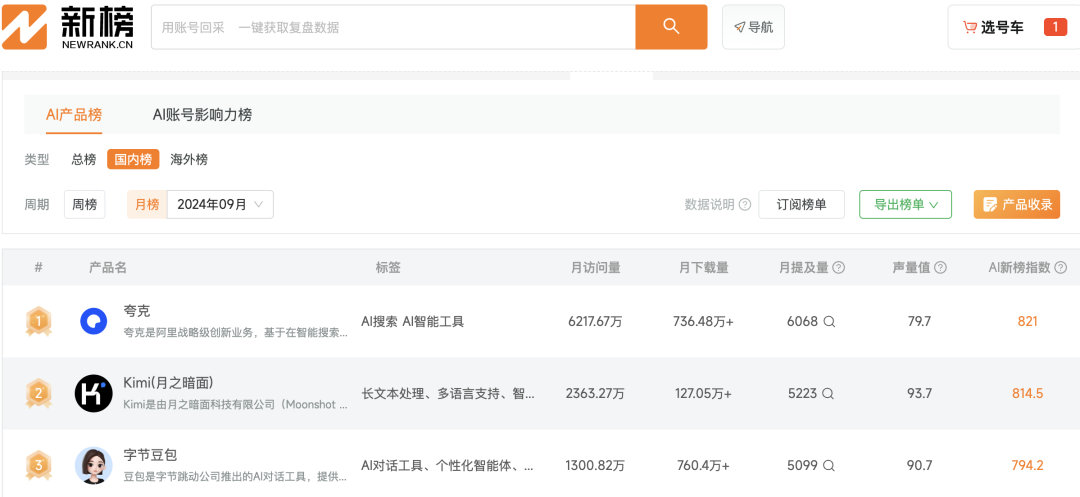Image resolution: width=1080 pixels, height=497 pixels.
Task: Click the orange 产品收录 button
Action: click(x=1017, y=204)
